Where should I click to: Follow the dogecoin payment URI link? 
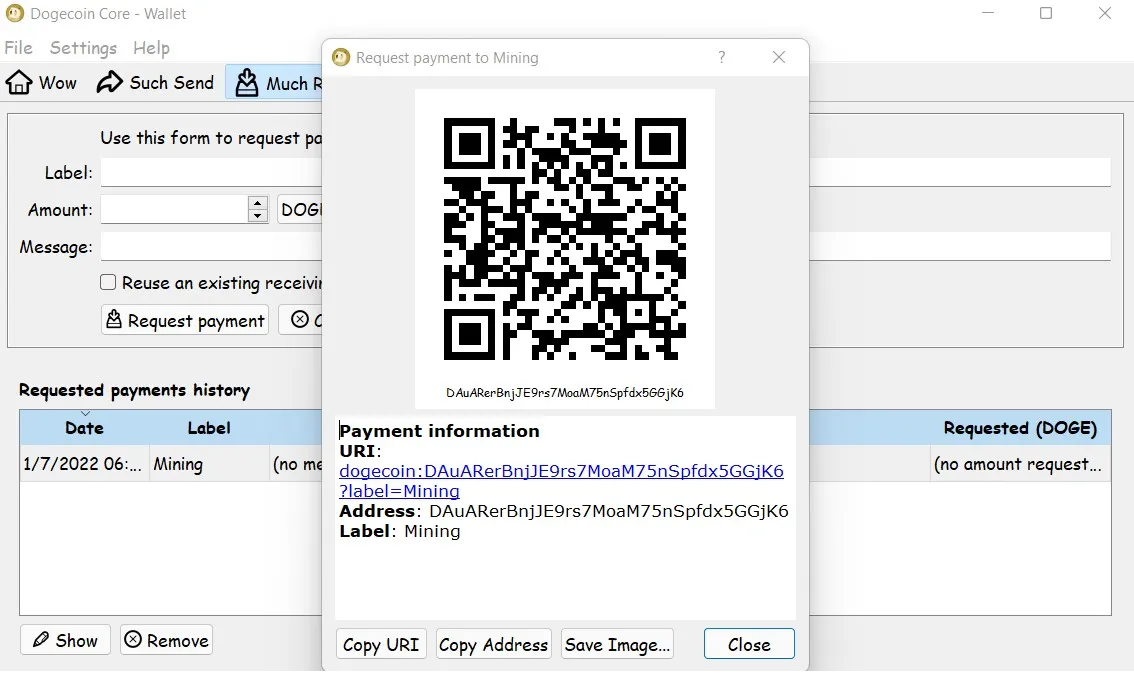click(x=560, y=471)
